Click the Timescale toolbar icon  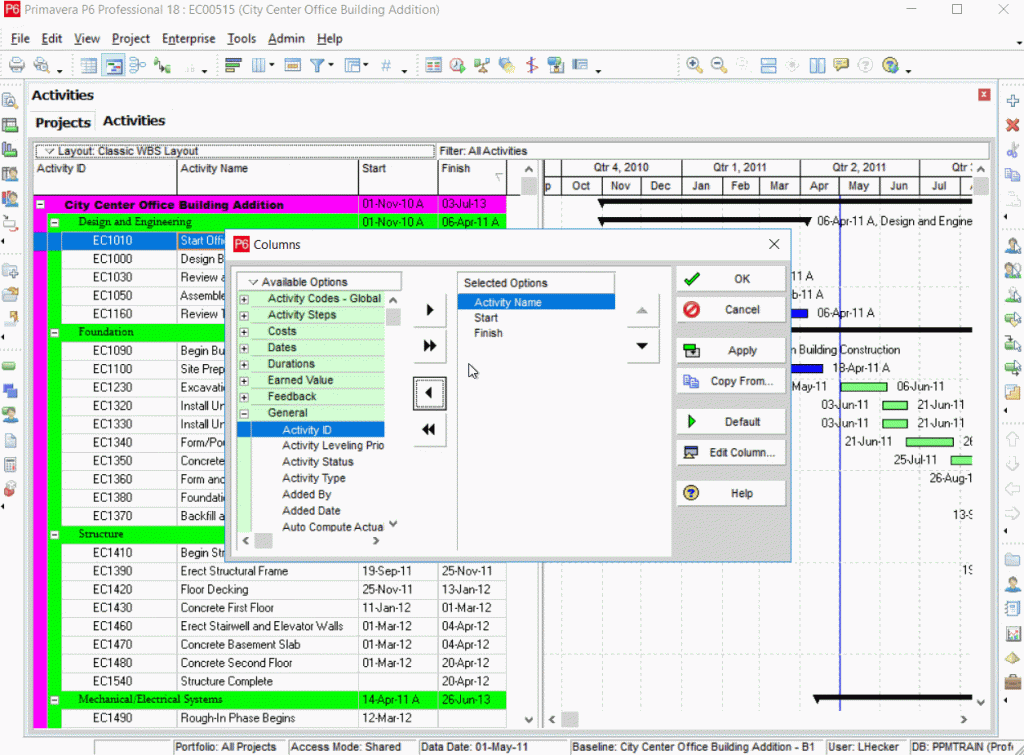click(x=293, y=65)
